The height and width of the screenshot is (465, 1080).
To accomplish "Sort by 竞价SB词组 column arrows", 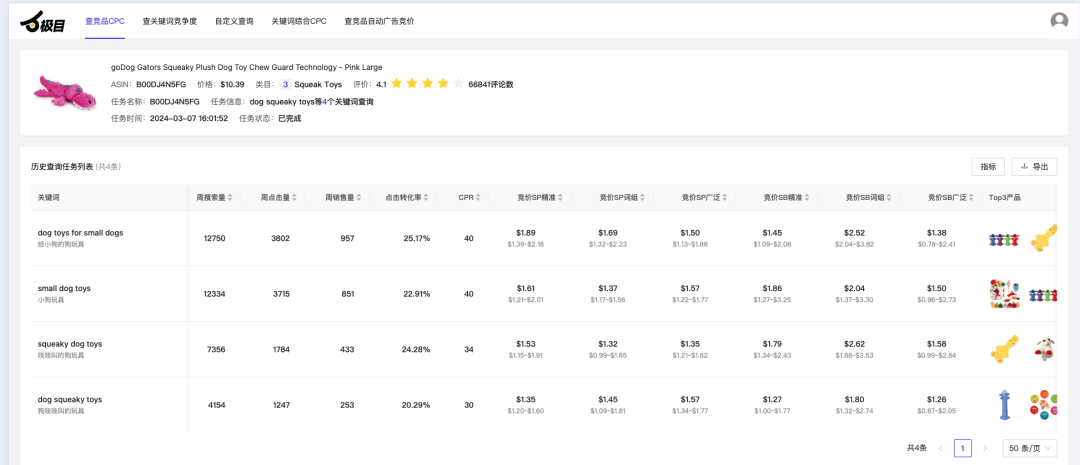I will (886, 198).
